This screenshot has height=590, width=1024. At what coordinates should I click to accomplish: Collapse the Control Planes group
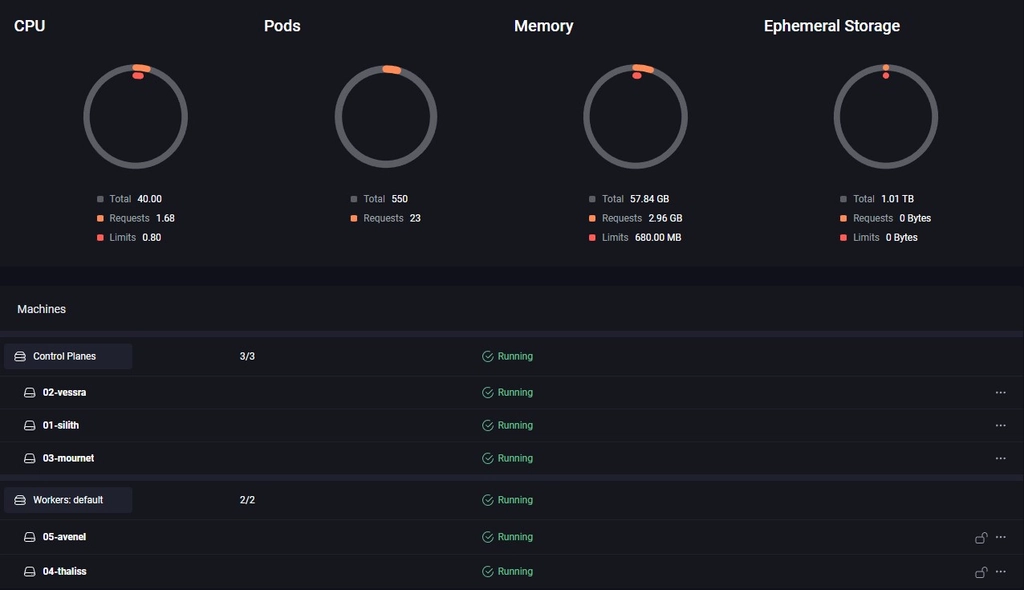pos(67,356)
